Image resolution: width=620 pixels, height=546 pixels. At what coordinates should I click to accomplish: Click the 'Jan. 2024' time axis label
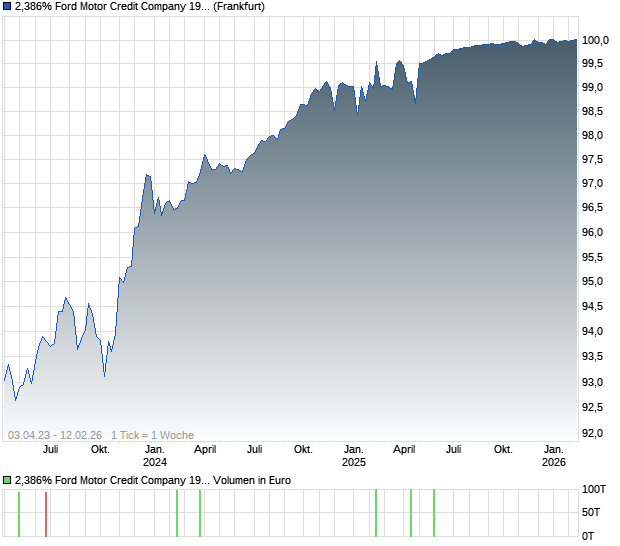click(x=155, y=455)
